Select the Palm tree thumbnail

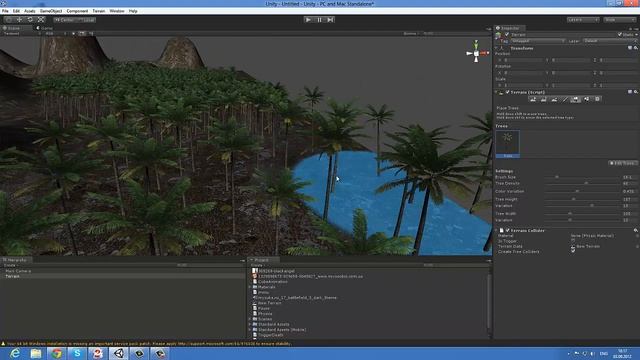[507, 144]
